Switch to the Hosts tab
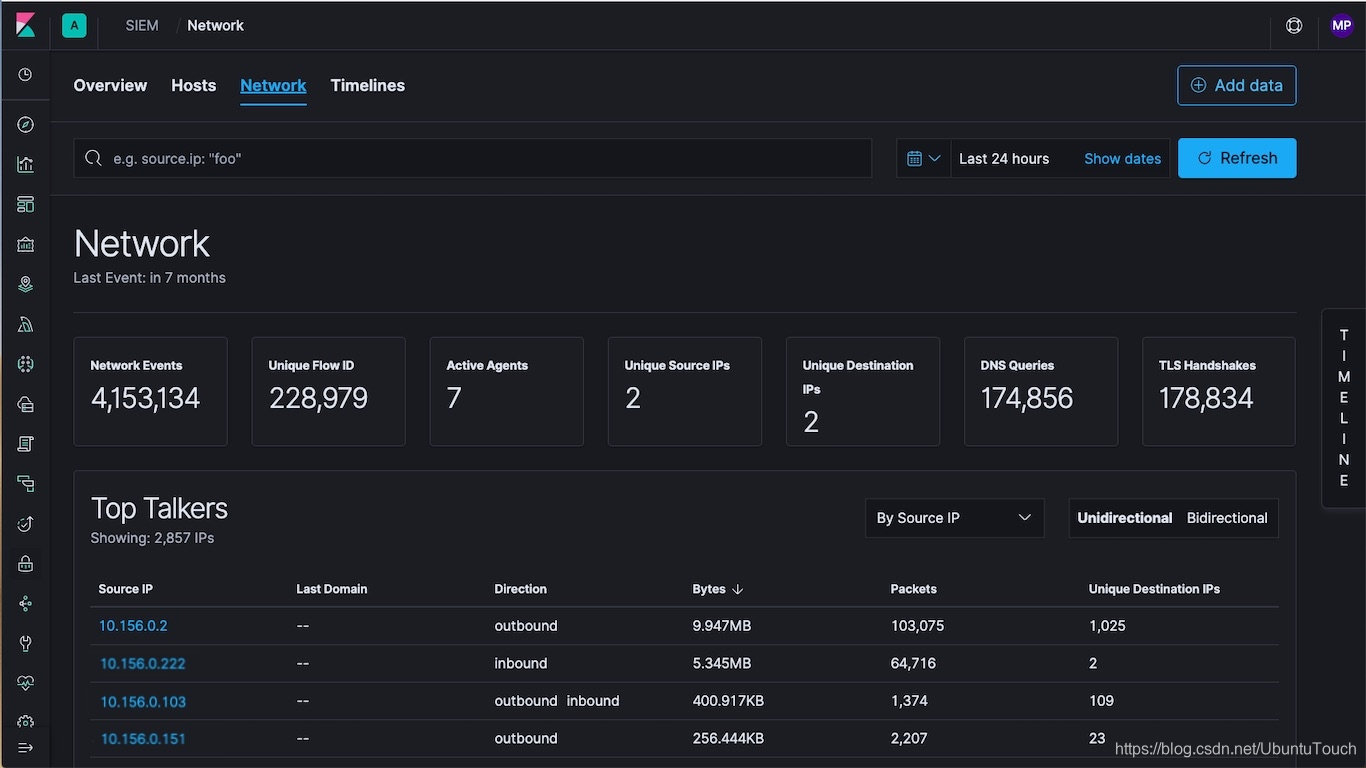Image resolution: width=1366 pixels, height=768 pixels. pyautogui.click(x=194, y=86)
